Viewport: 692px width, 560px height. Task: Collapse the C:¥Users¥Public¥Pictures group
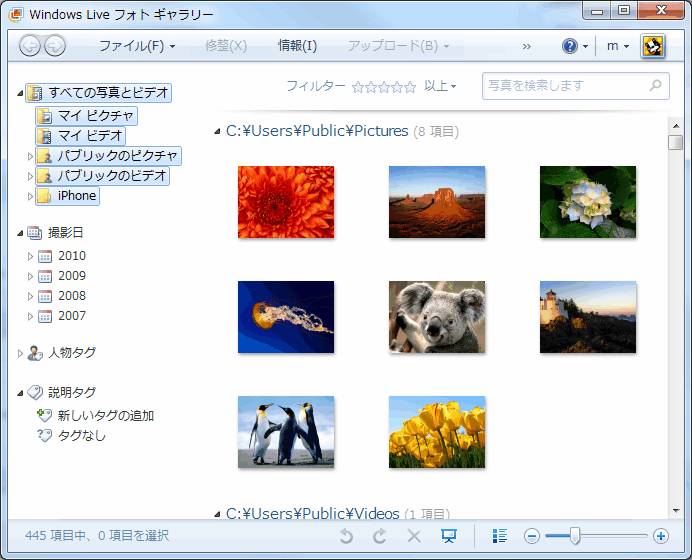coord(217,132)
